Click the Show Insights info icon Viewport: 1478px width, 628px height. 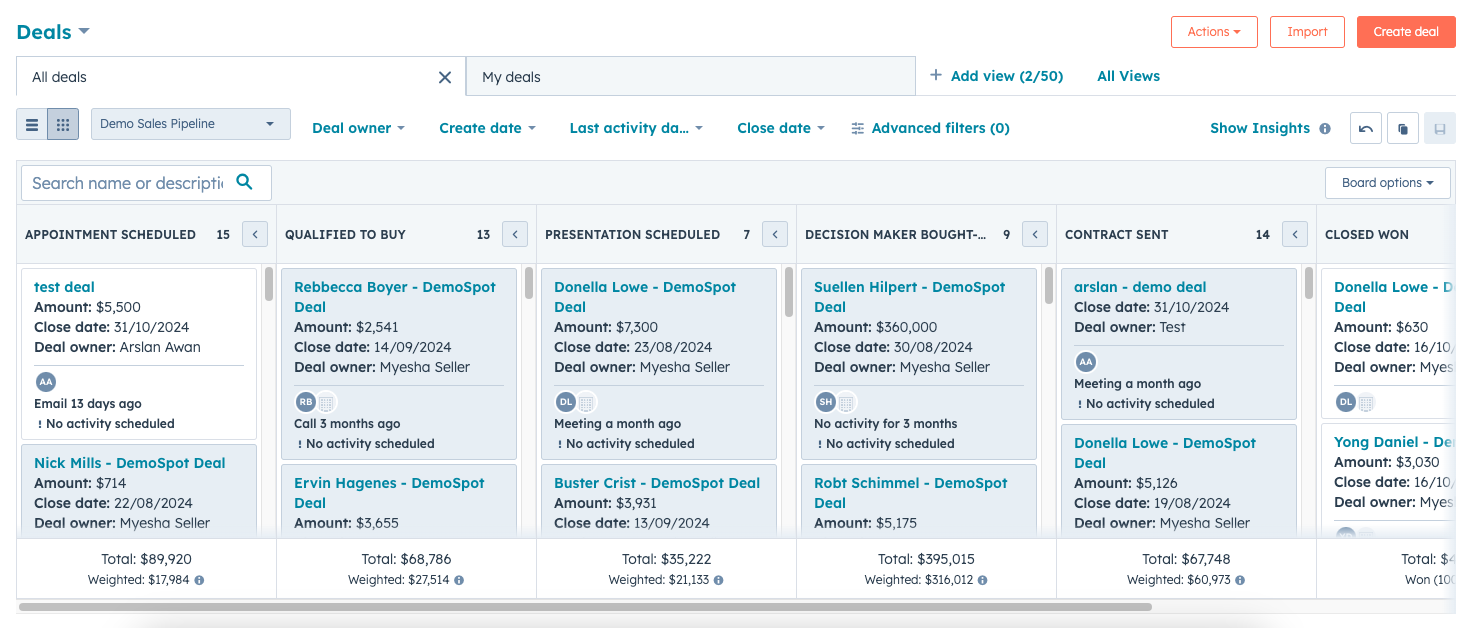click(1325, 128)
